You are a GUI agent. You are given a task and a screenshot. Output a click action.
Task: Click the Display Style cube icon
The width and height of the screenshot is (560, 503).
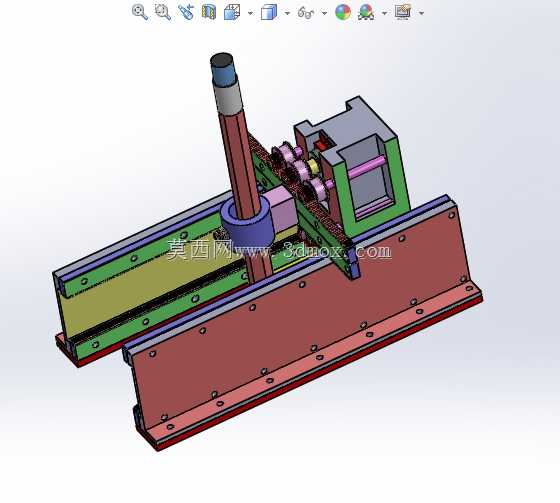[x=269, y=12]
